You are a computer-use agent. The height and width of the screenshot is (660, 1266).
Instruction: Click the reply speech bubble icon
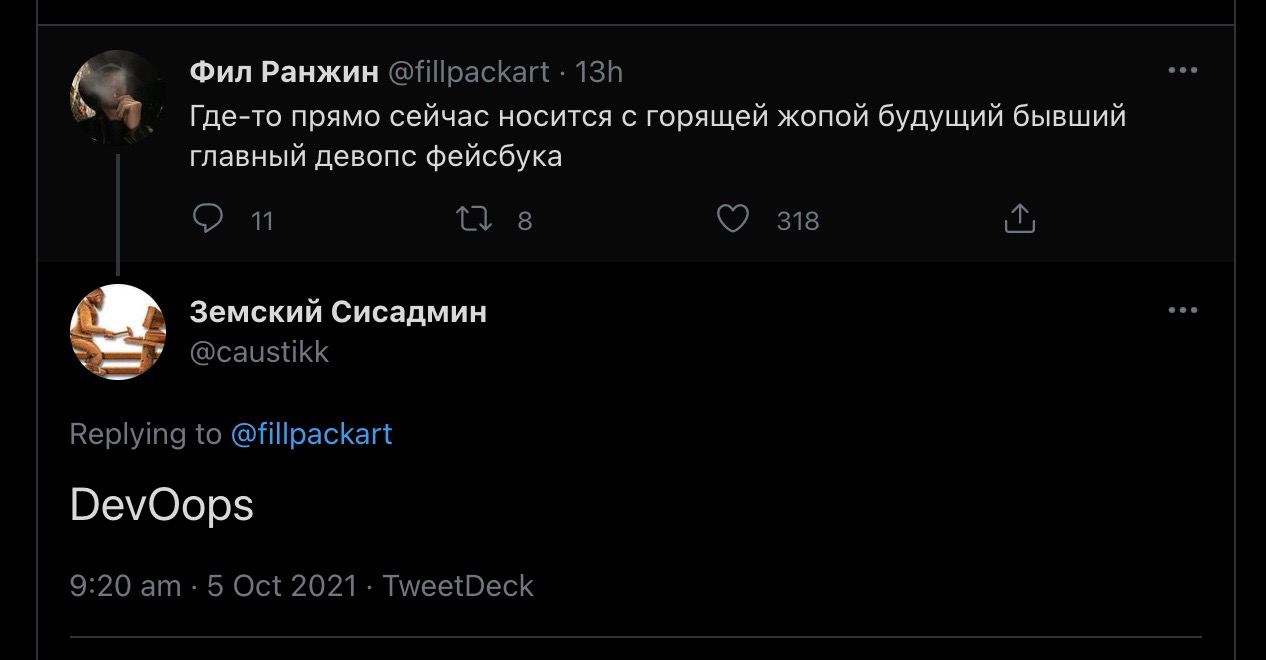[x=207, y=218]
